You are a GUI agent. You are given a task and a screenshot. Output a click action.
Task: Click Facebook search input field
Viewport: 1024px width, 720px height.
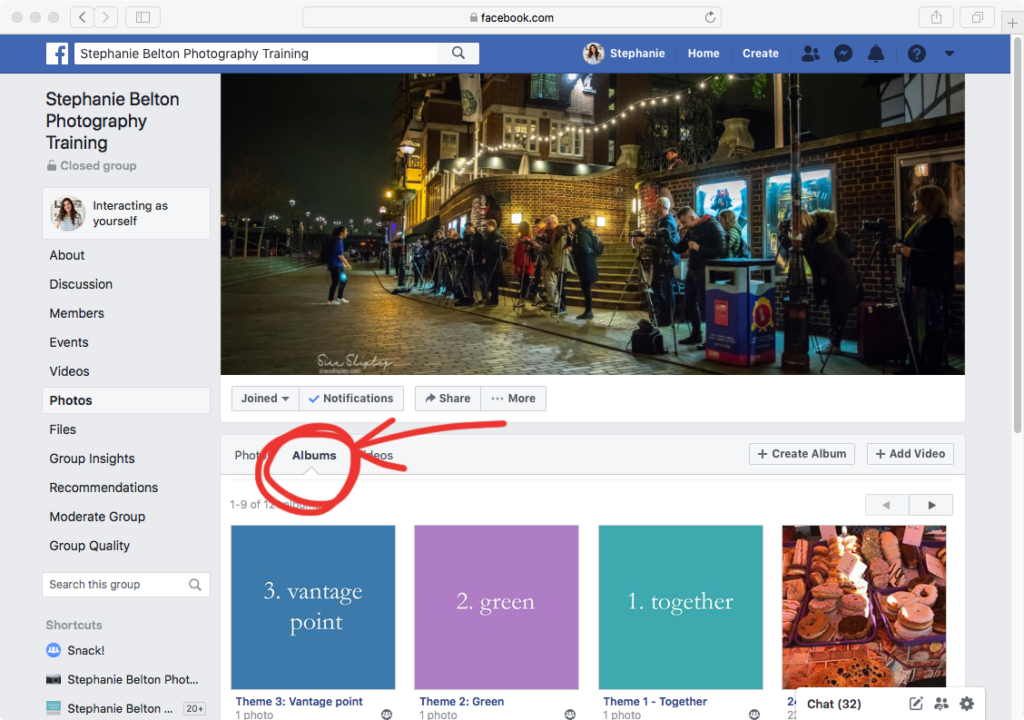(257, 54)
